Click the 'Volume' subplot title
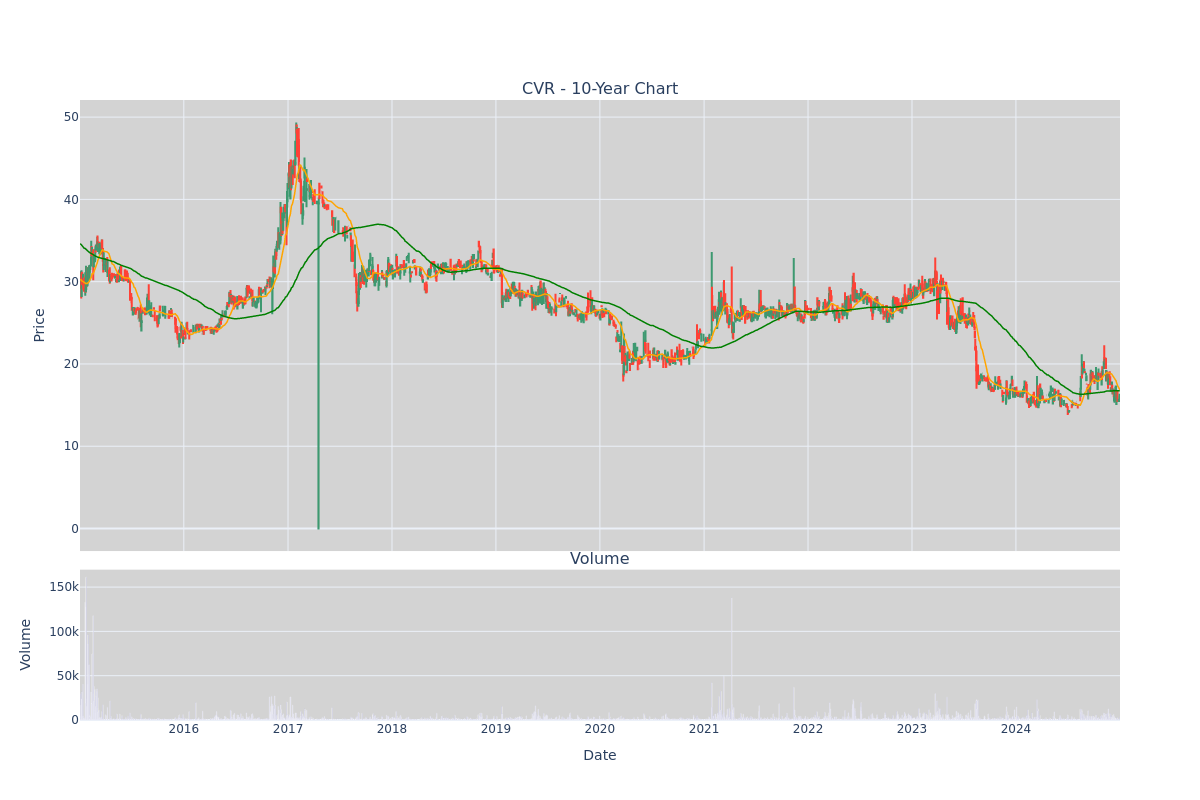This screenshot has height=800, width=1200. 600,559
